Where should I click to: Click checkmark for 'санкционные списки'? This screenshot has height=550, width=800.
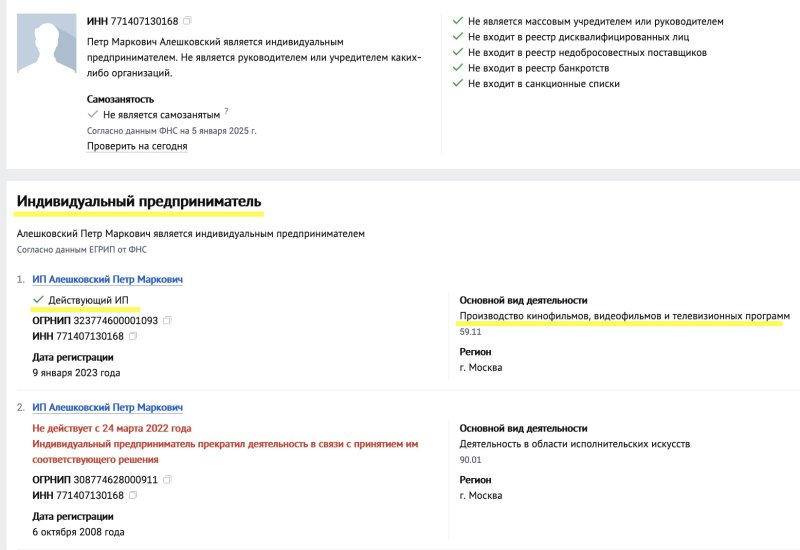click(x=458, y=83)
